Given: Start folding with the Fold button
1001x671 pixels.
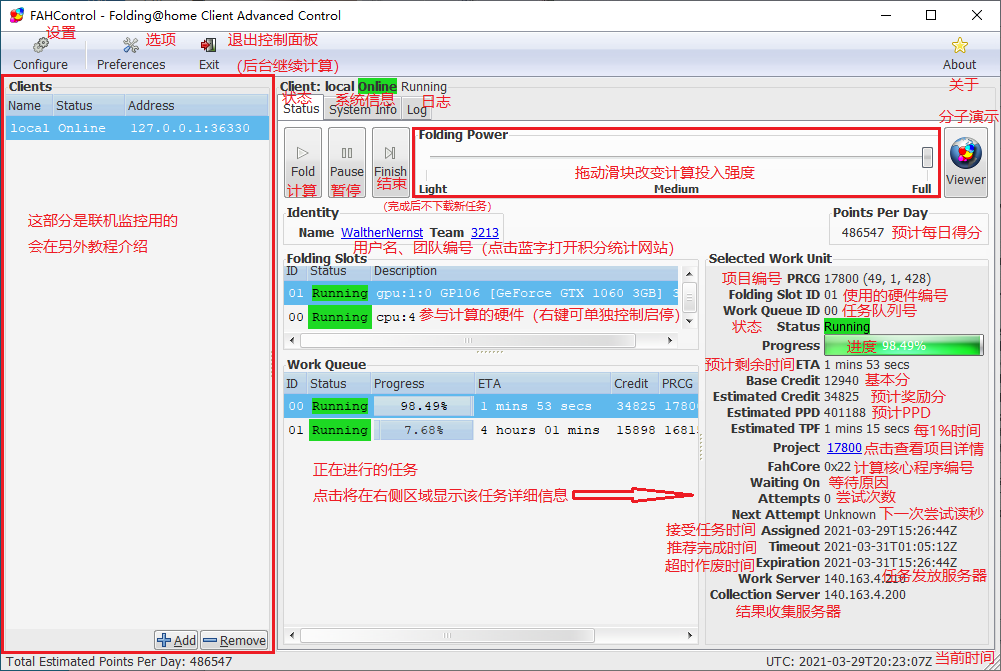Looking at the screenshot, I should 303,162.
